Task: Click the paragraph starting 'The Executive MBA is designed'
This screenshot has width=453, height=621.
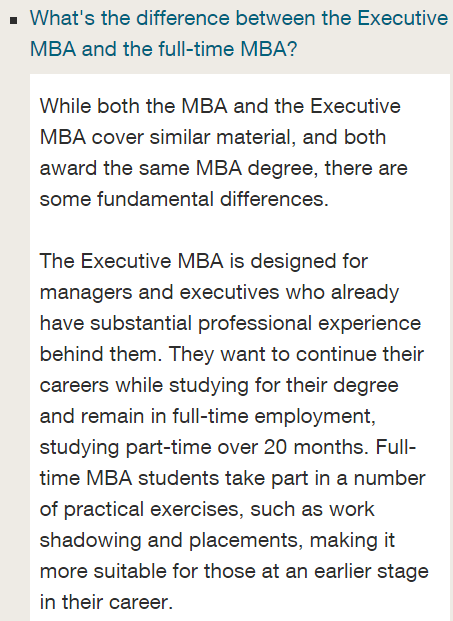Action: 234,432
